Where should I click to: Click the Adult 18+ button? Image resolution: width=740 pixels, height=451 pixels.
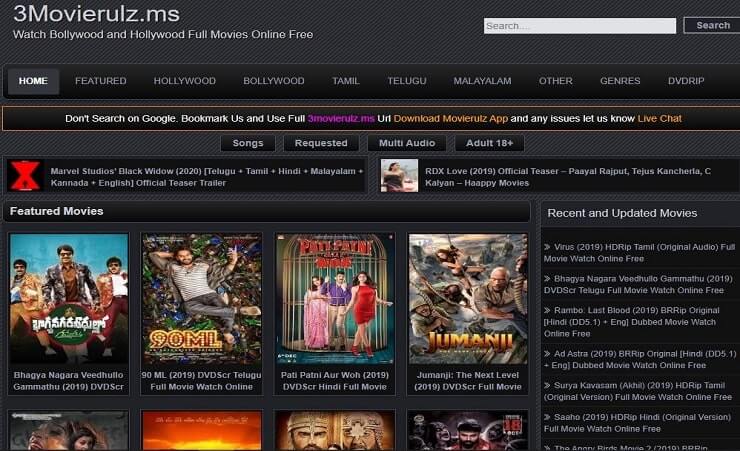(x=489, y=143)
